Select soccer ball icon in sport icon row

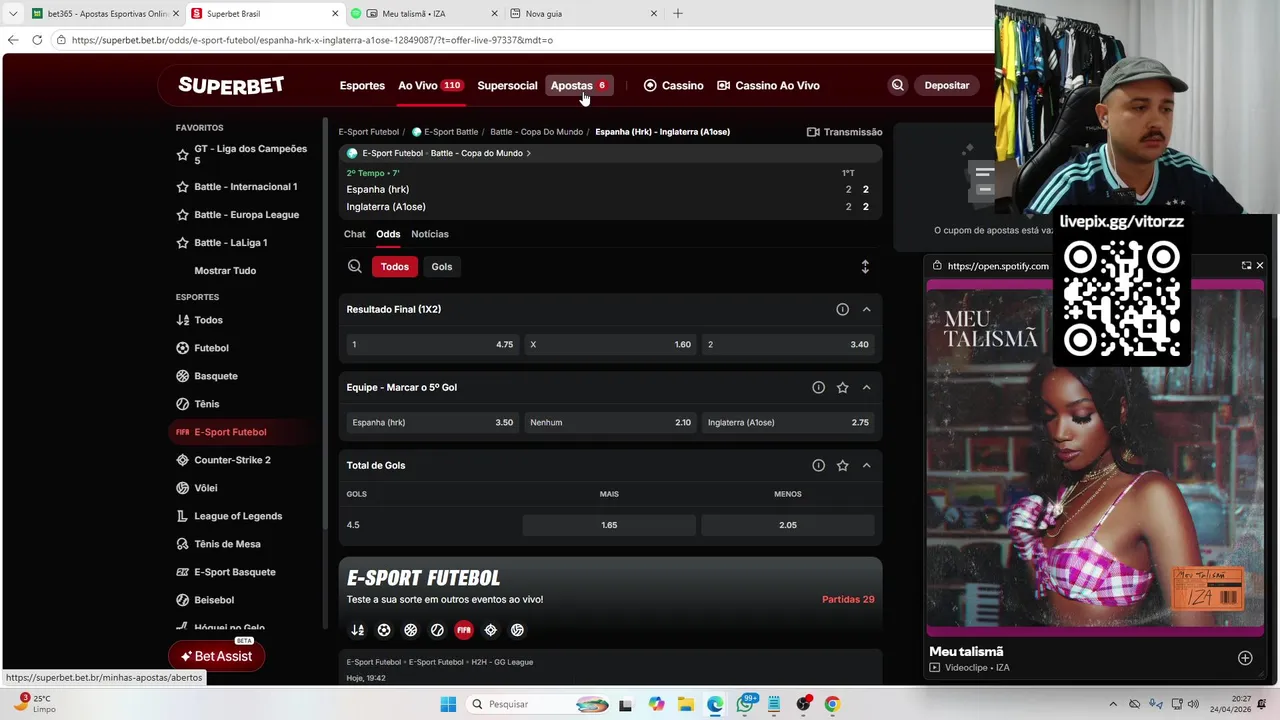pos(384,630)
